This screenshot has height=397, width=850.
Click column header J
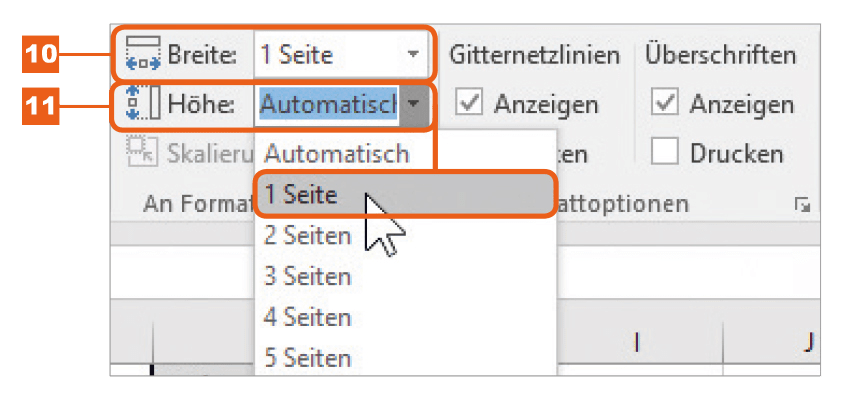click(x=809, y=342)
